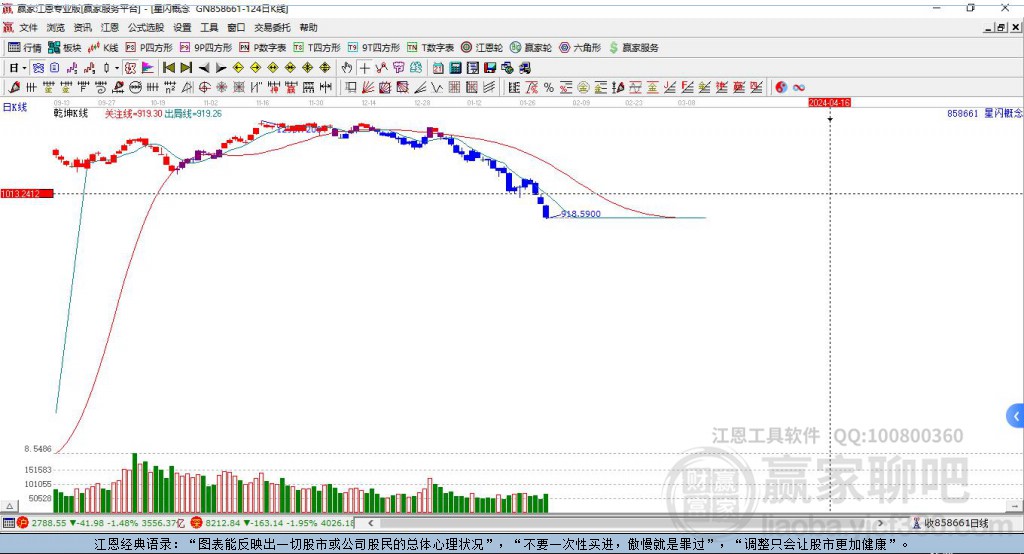Viewport: 1024px width, 554px height.
Task: Click the 沪 Shanghai index status icon
Action: tap(23, 523)
